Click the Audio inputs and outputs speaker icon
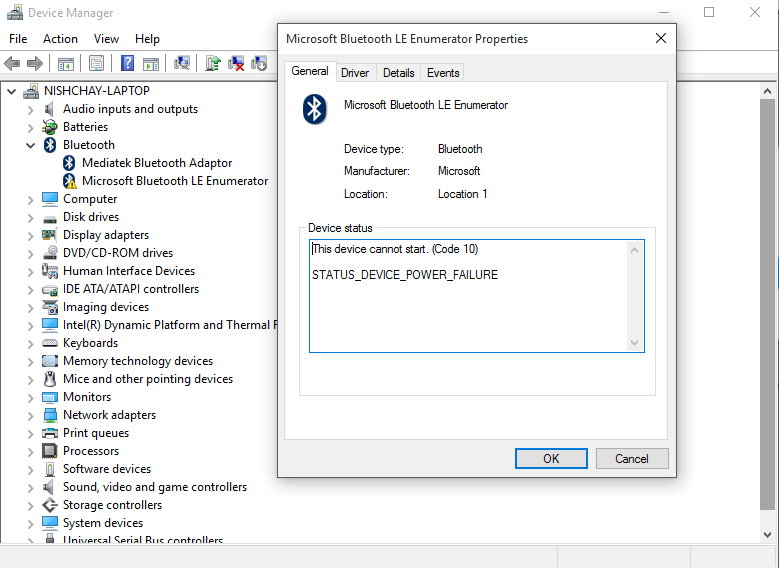779x568 pixels. pyautogui.click(x=49, y=109)
